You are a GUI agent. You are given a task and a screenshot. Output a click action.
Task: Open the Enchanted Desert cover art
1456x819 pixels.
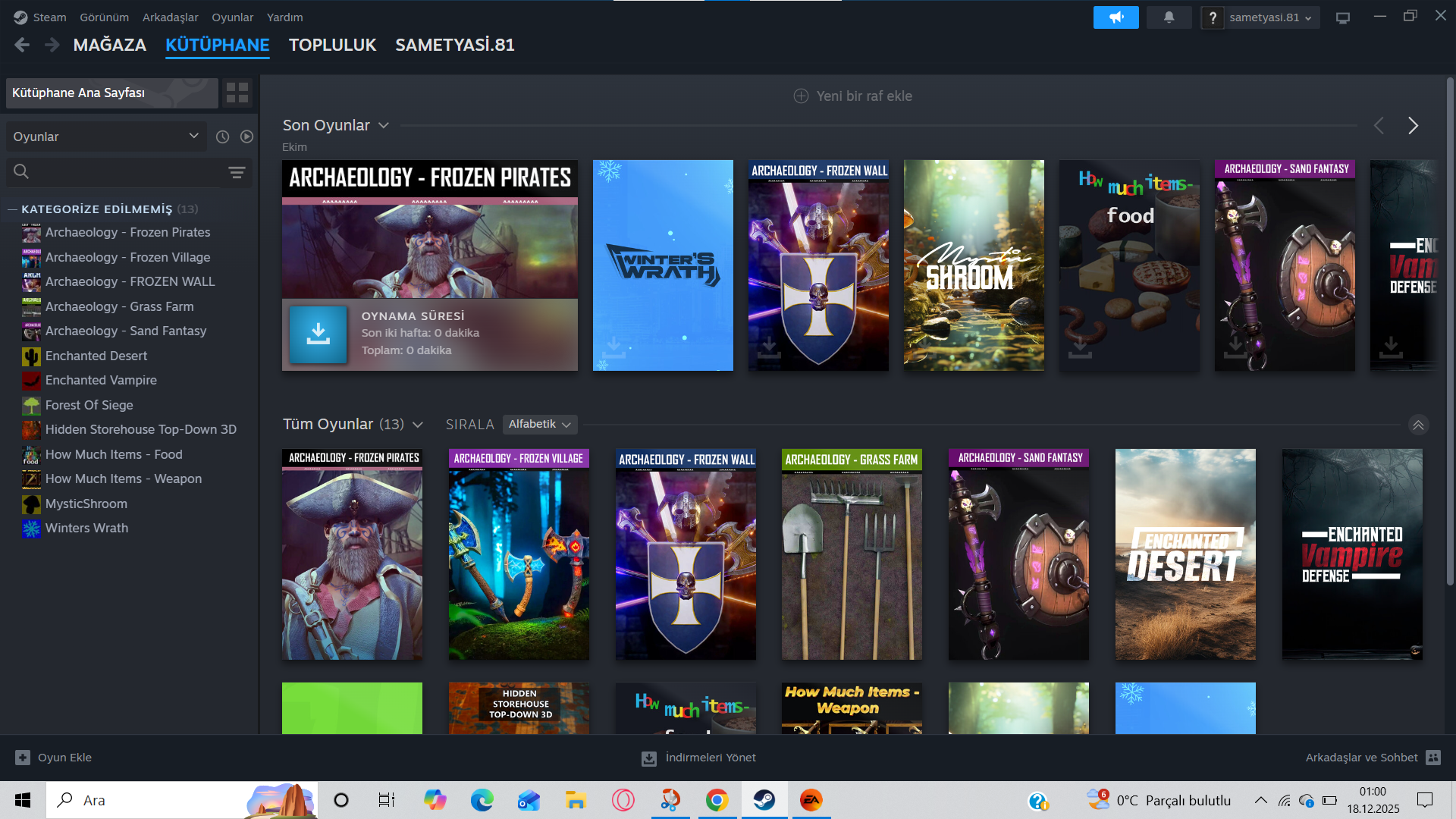coord(1185,554)
